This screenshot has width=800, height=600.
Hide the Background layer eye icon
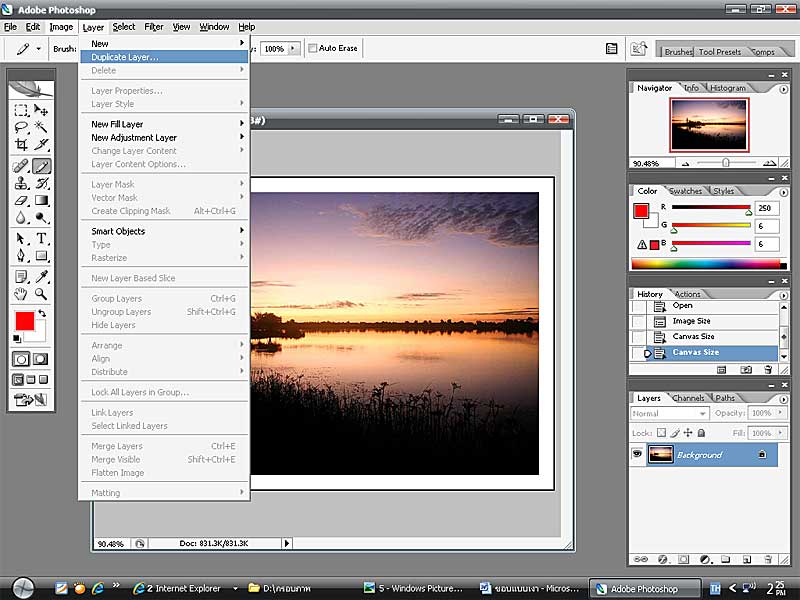(x=637, y=454)
